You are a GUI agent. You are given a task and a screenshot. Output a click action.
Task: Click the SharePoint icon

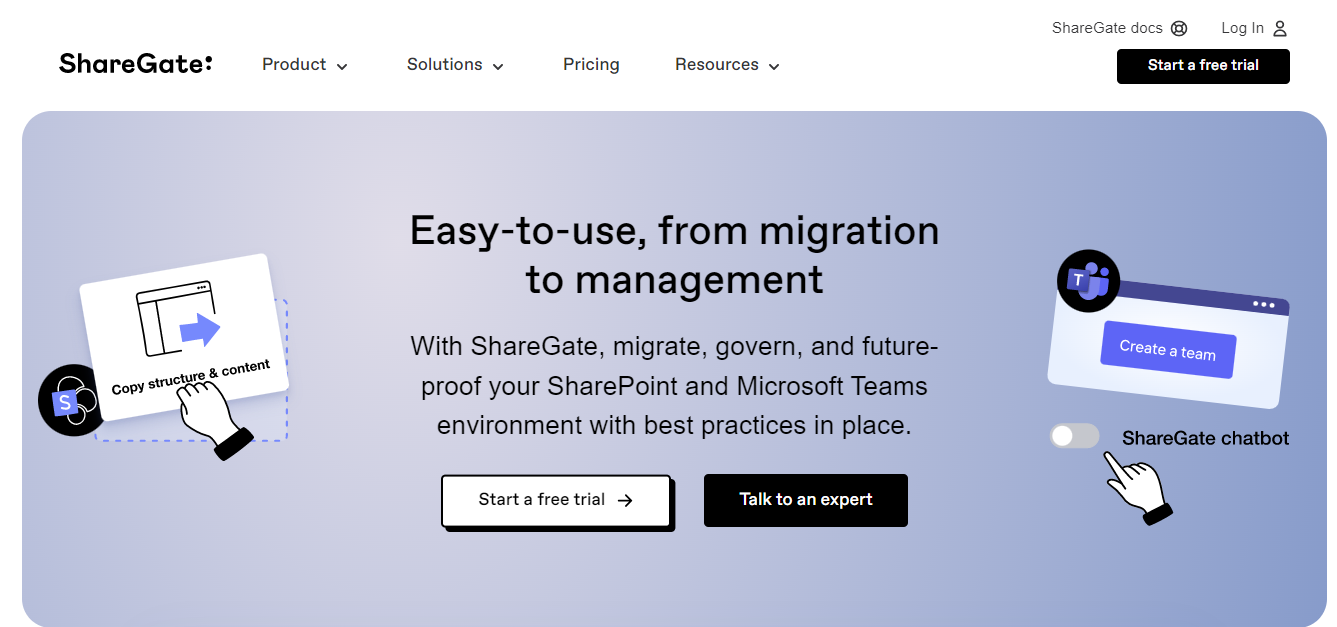pos(70,400)
